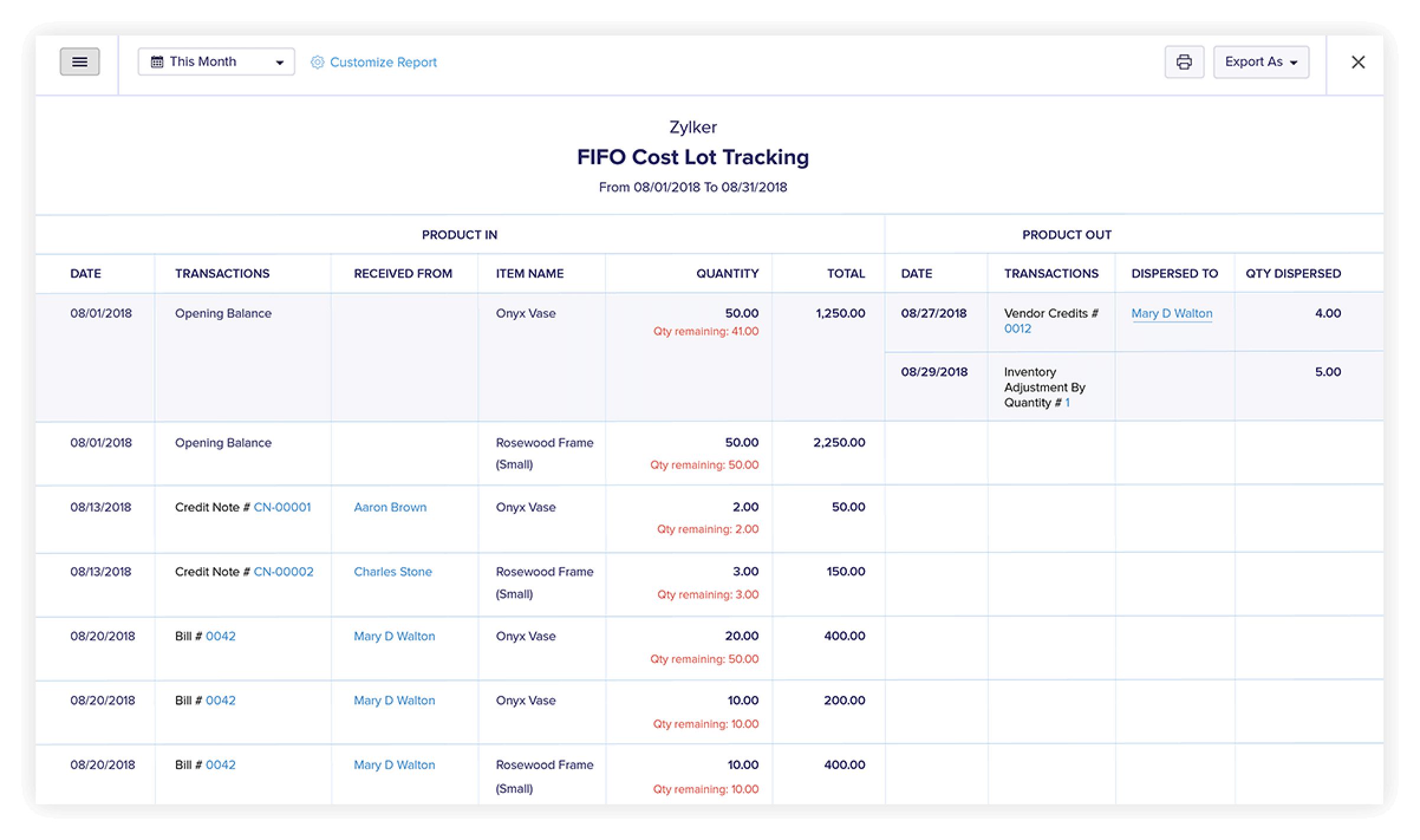Click the QTY DISPERSED column header

point(1293,273)
